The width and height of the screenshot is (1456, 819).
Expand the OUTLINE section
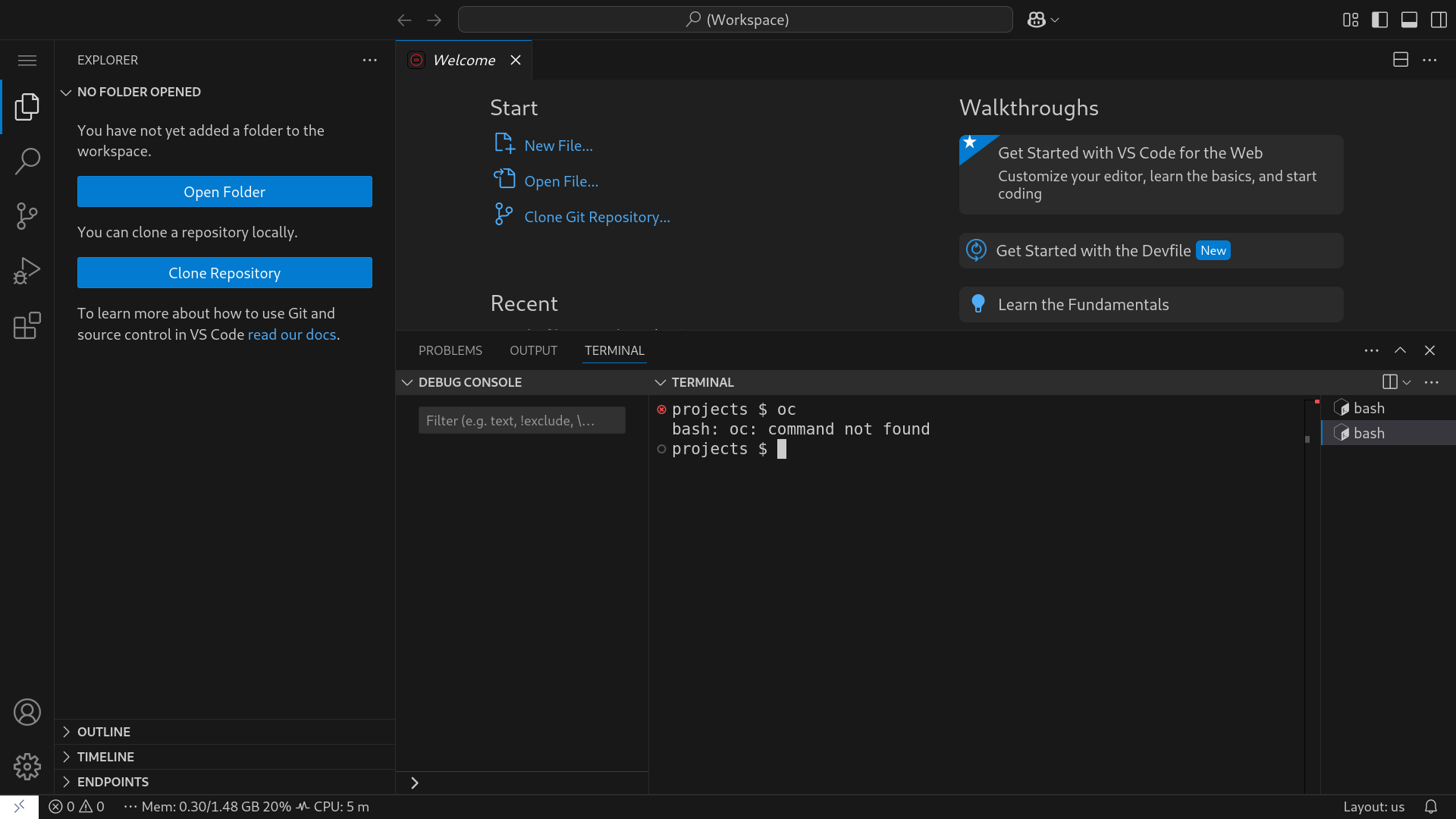(104, 732)
